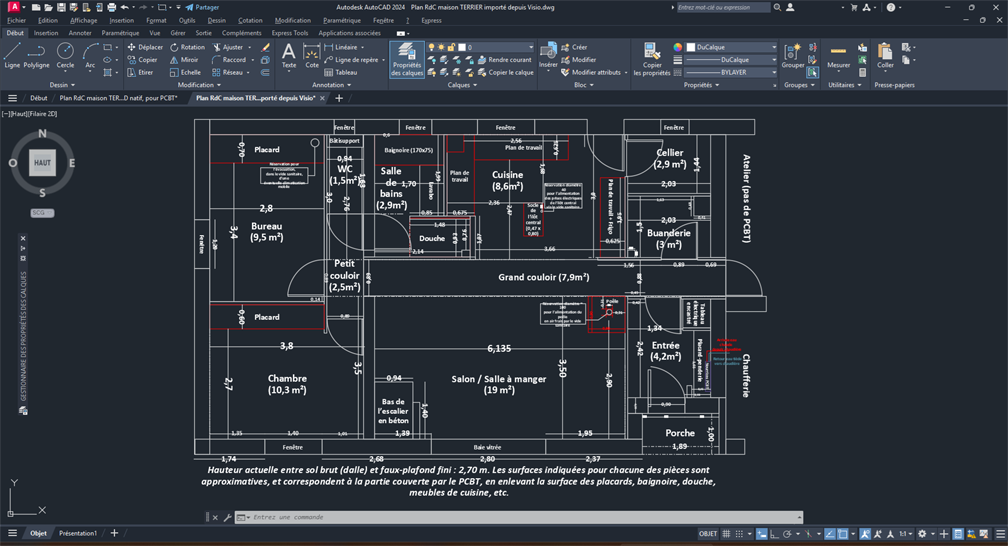Open Propriétés des calques manager
This screenshot has width=1008, height=546.
coord(407,59)
